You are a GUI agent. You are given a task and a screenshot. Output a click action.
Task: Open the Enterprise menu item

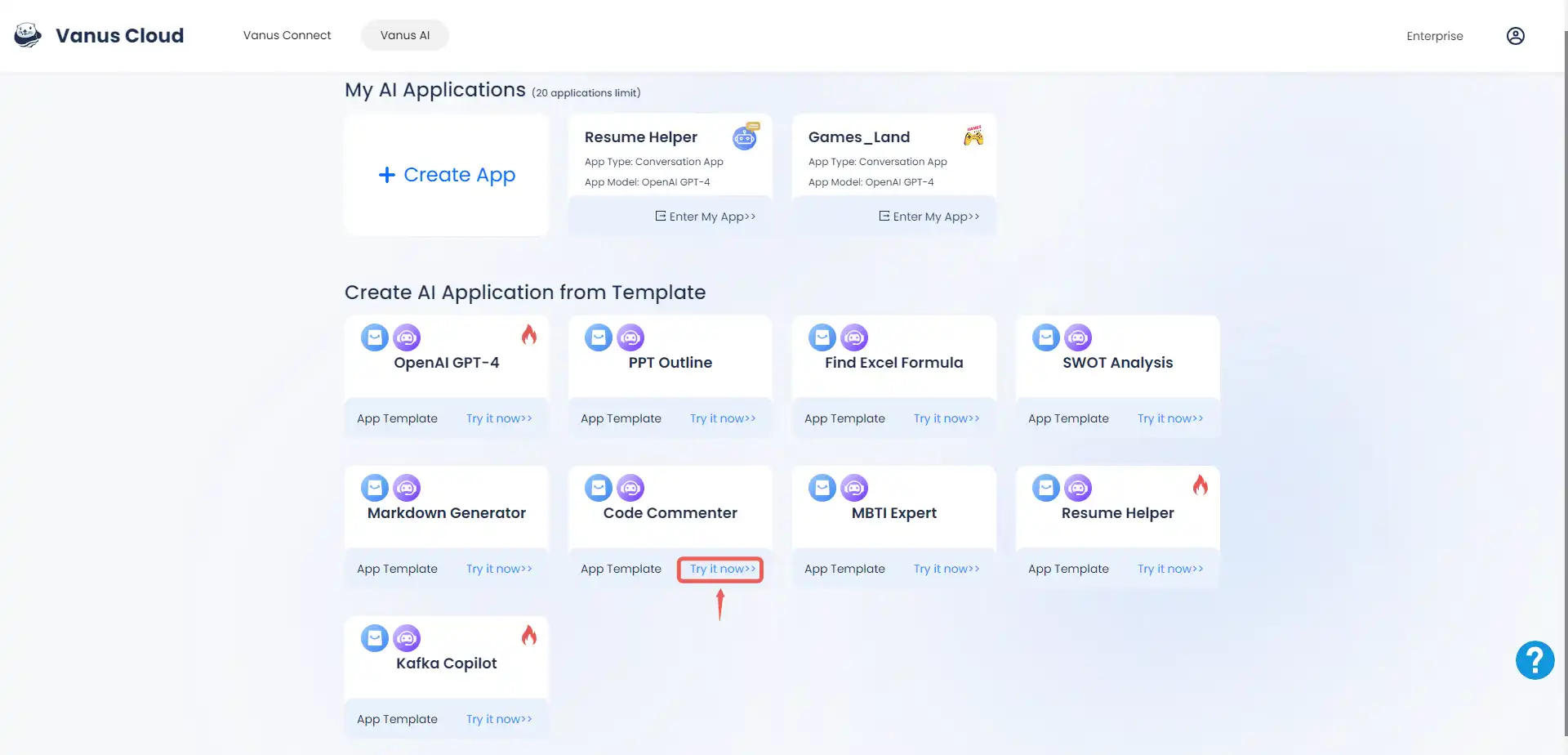(1435, 36)
